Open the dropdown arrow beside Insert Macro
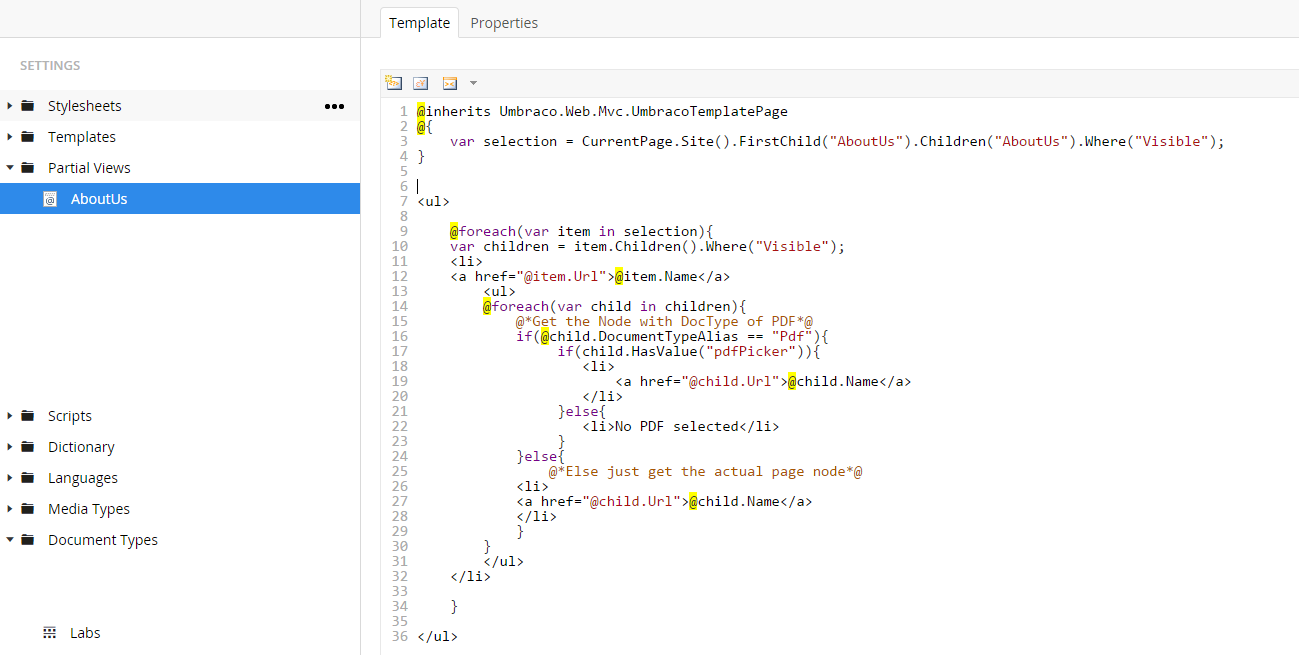Image resolution: width=1299 pixels, height=655 pixels. [473, 83]
